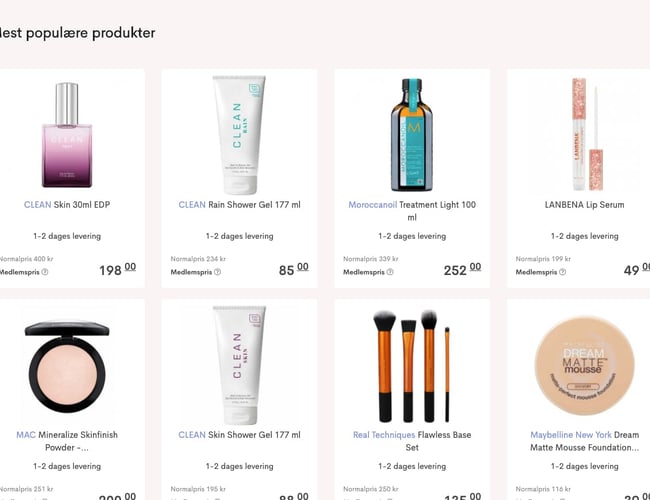Open Maybelline New York Dream Matte Mousse link
Image resolution: width=650 pixels, height=500 pixels.
(x=584, y=441)
